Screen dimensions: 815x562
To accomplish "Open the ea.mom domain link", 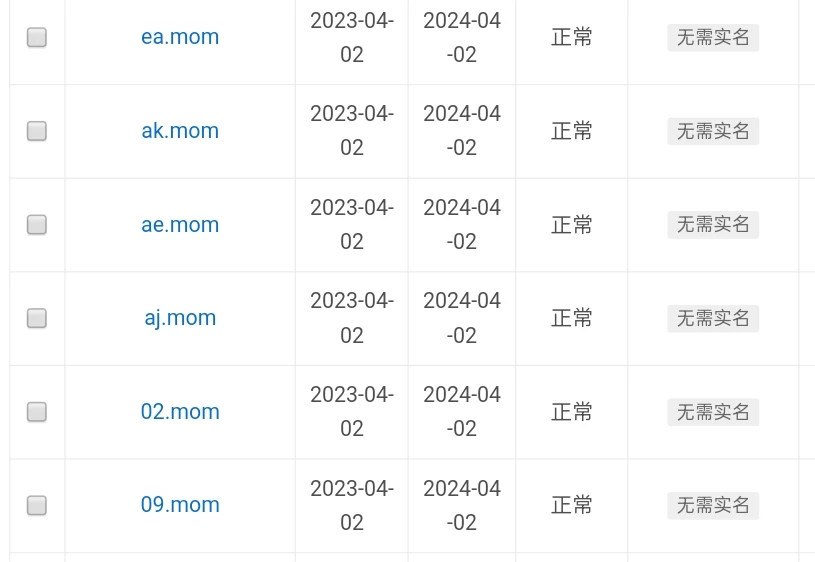I will [x=180, y=37].
